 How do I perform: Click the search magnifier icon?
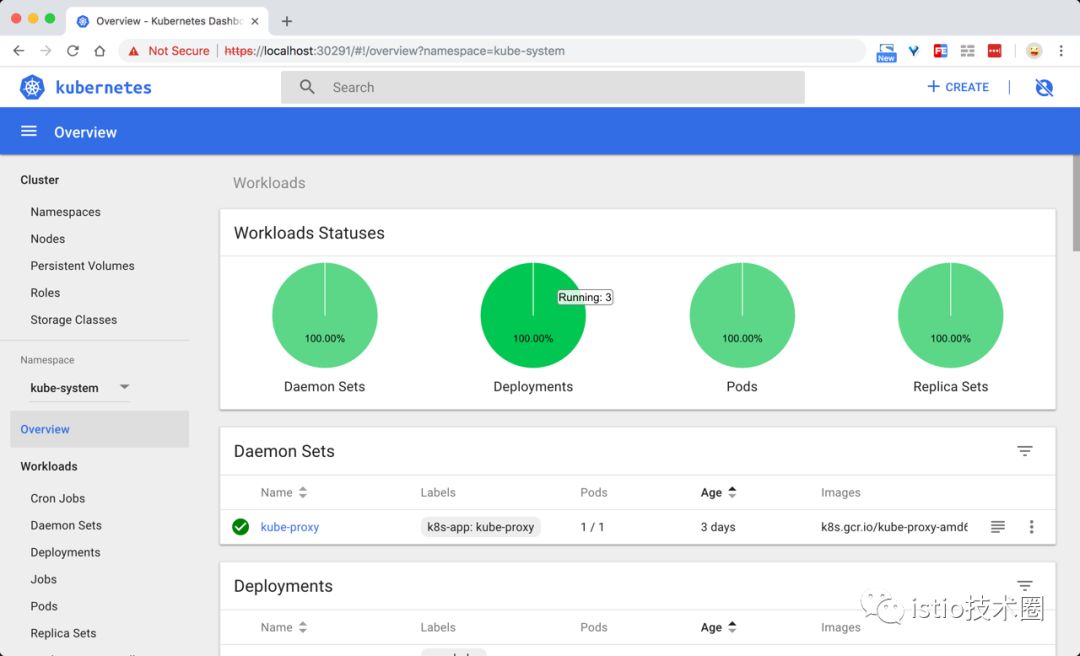click(x=307, y=87)
